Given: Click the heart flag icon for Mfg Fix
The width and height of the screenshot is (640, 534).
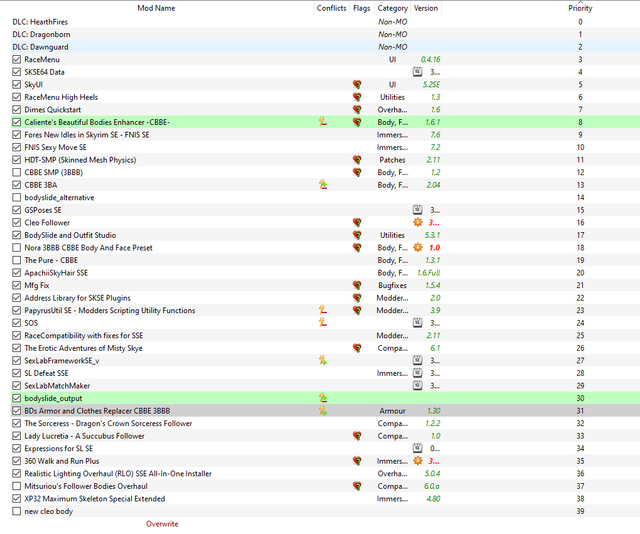Looking at the screenshot, I should coord(357,285).
